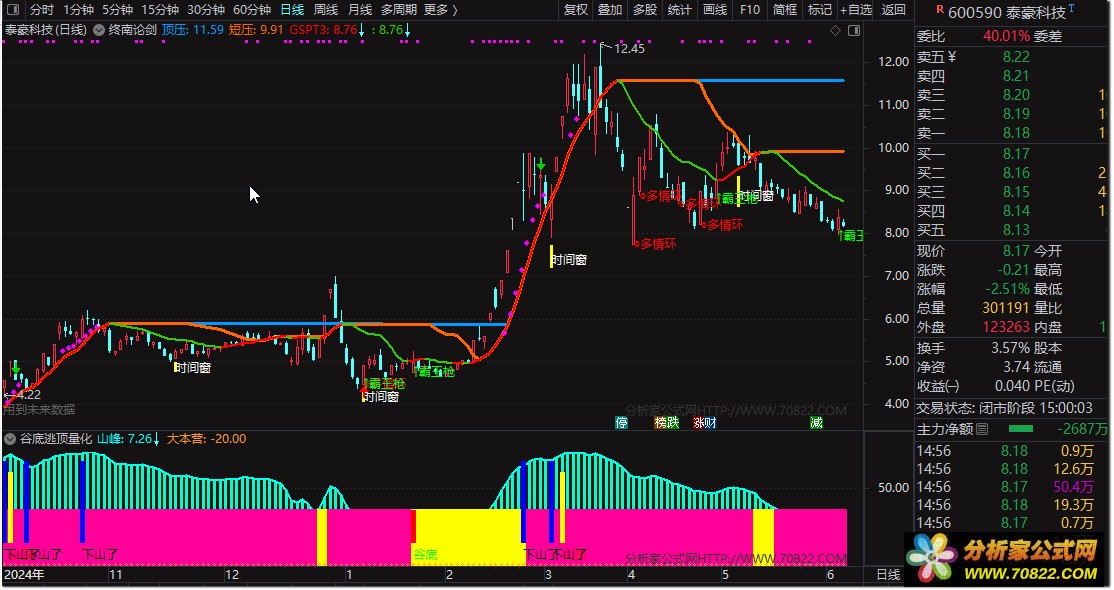The width and height of the screenshot is (1114, 590).
Task: Click 总量 value 301191
Action: 1006,308
